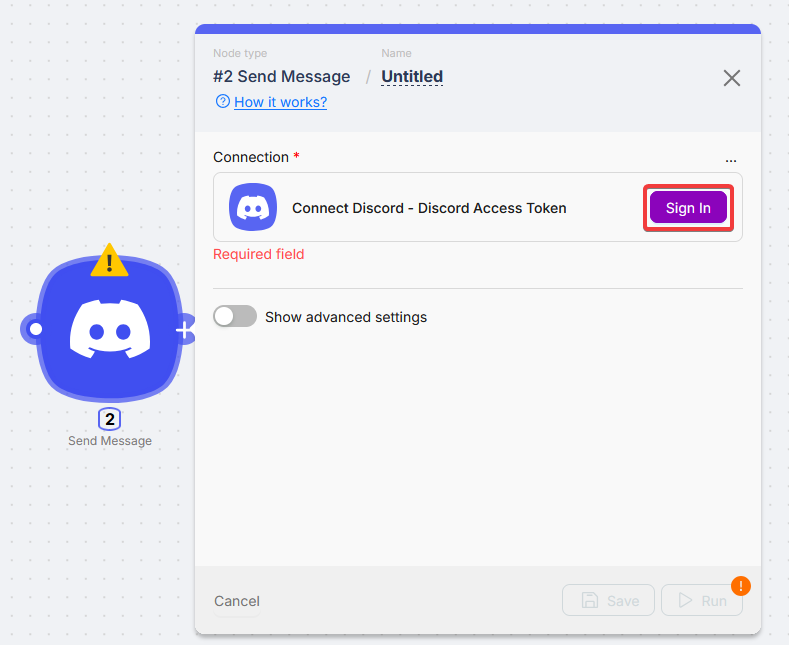Open the How it works link

[280, 102]
